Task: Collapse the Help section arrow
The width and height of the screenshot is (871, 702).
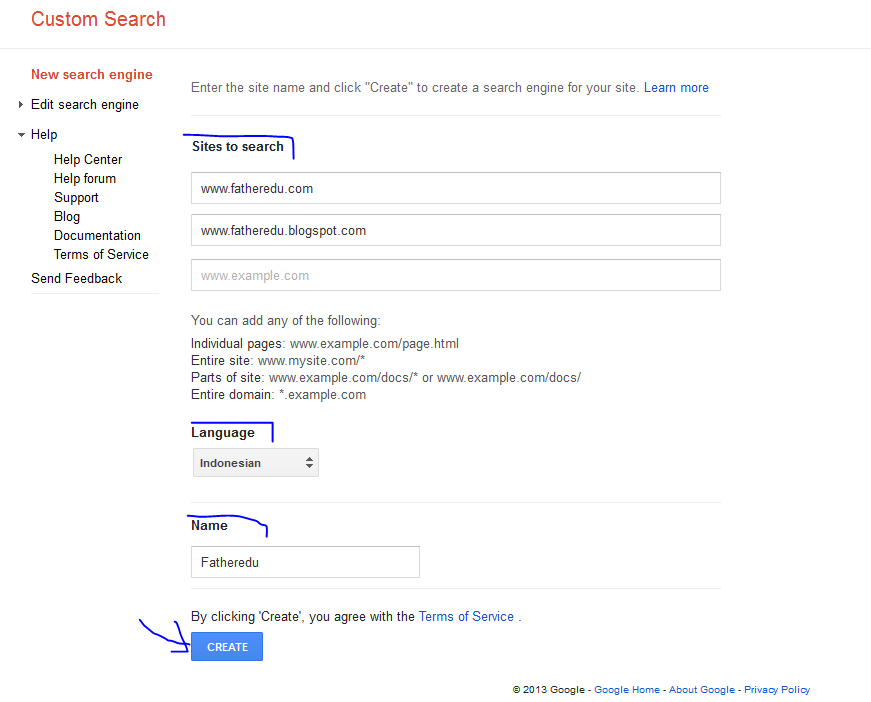Action: coord(21,135)
